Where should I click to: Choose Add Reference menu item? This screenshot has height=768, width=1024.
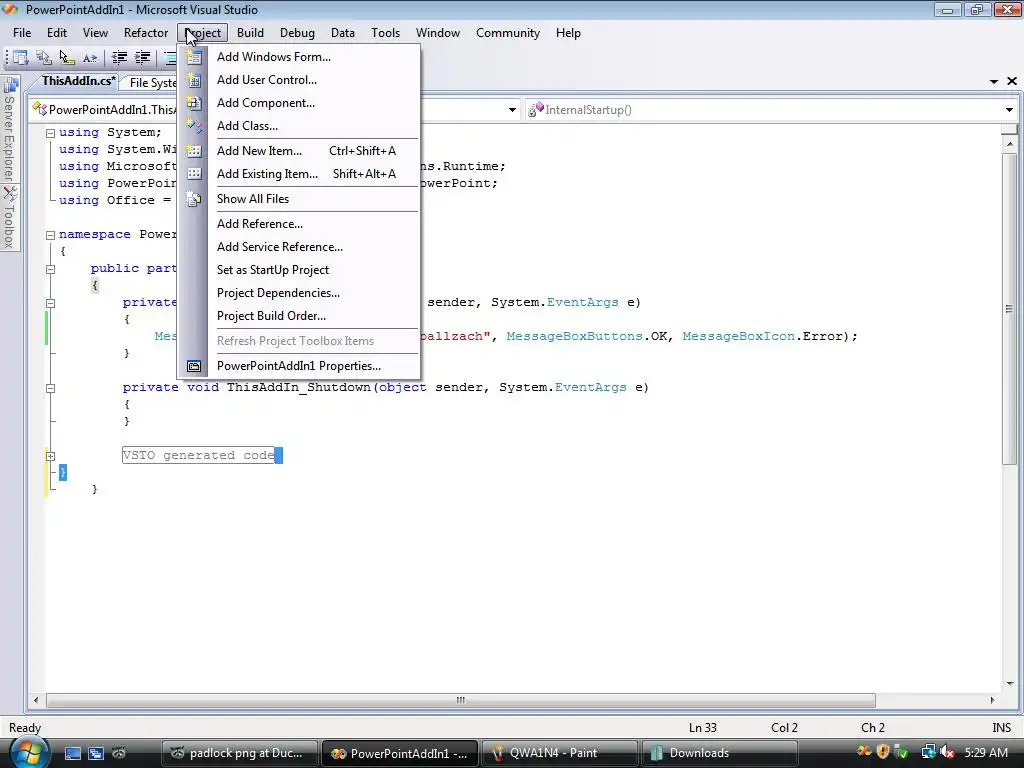298,224
